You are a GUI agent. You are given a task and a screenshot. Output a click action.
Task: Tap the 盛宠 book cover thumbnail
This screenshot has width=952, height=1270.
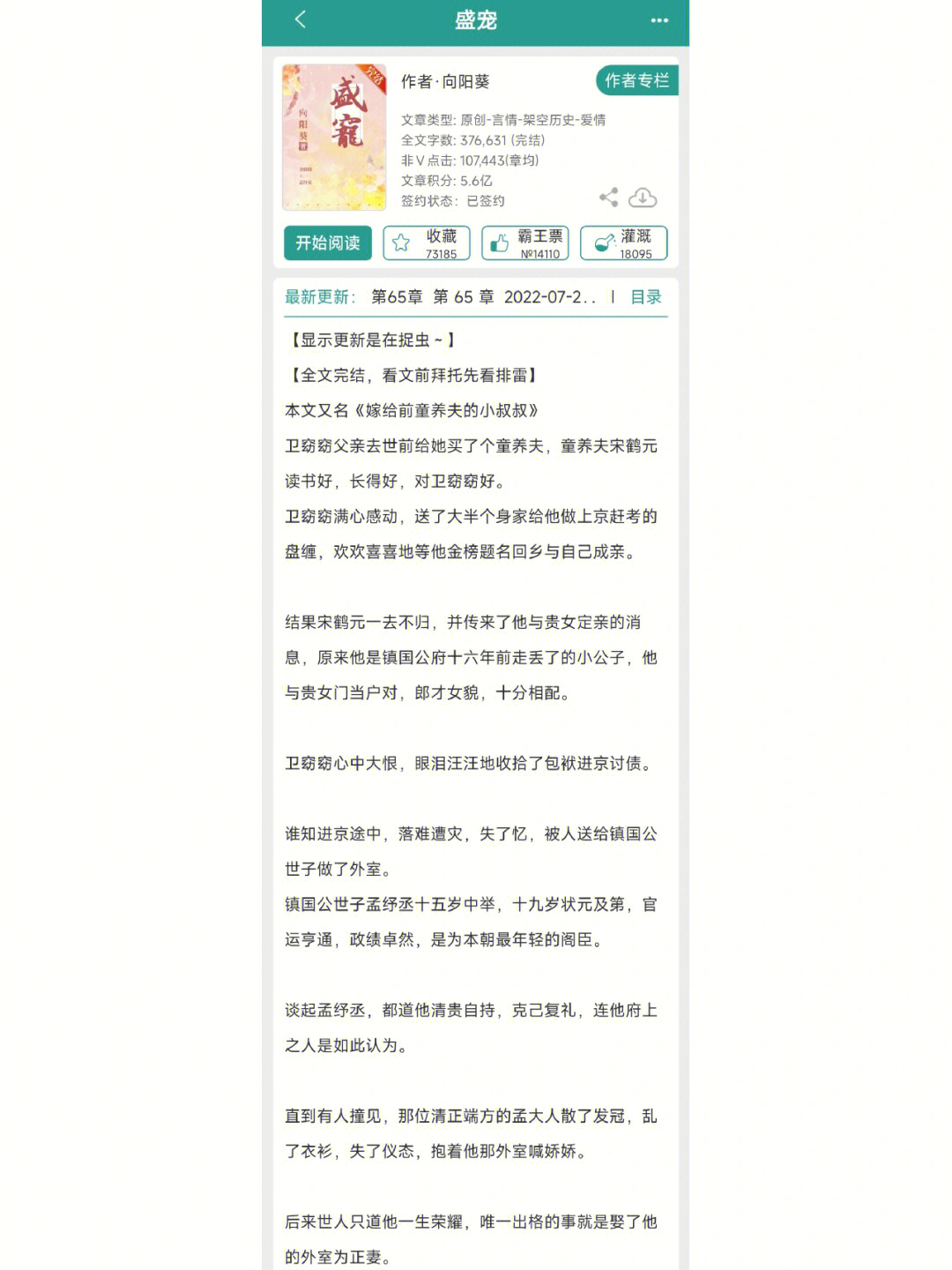point(334,138)
